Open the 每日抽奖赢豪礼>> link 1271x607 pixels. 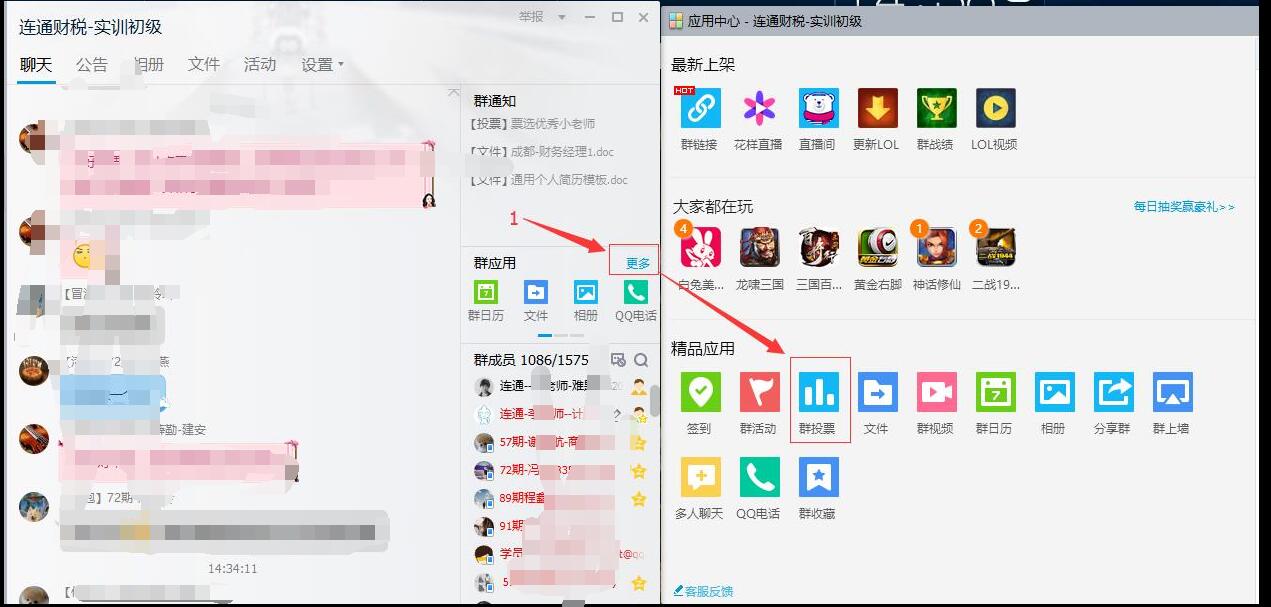[x=1184, y=207]
